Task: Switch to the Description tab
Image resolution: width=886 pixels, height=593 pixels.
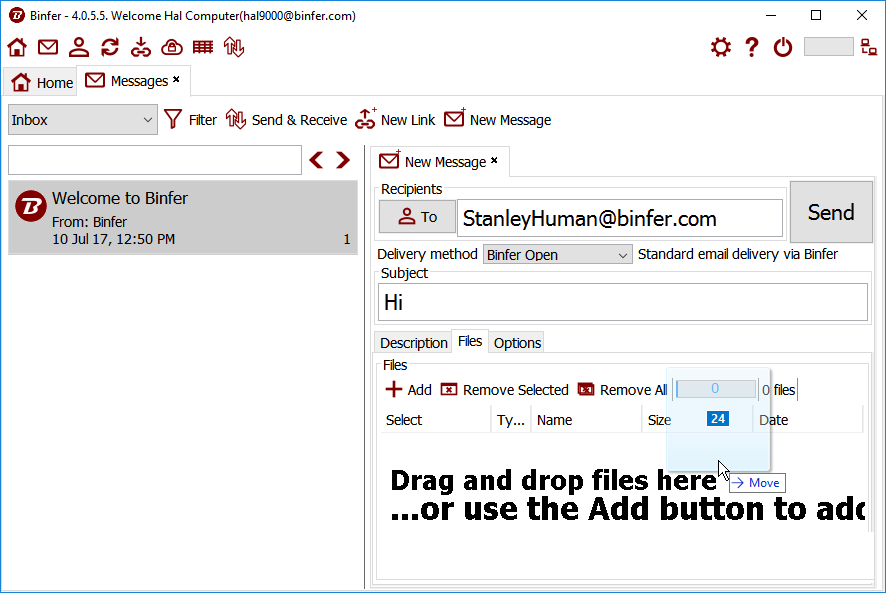Action: click(413, 343)
